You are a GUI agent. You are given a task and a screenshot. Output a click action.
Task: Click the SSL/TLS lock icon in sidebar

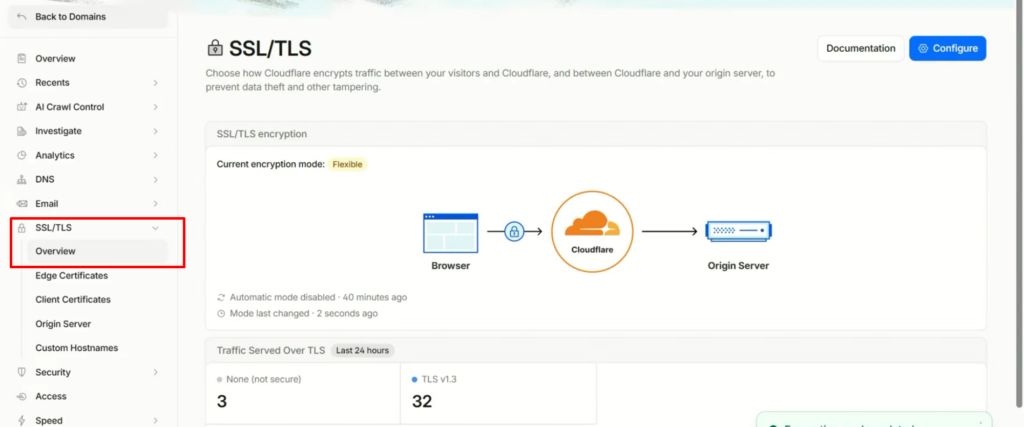pyautogui.click(x=22, y=228)
